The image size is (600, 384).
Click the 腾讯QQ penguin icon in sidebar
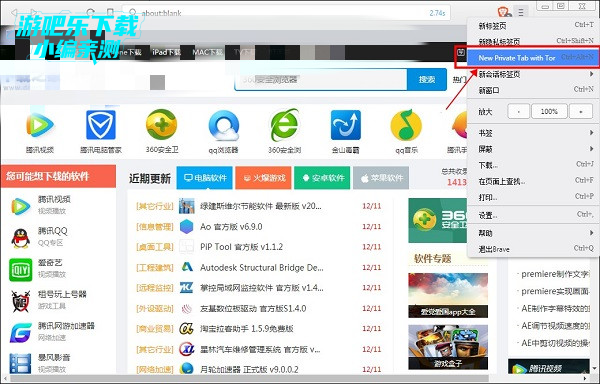(21, 238)
